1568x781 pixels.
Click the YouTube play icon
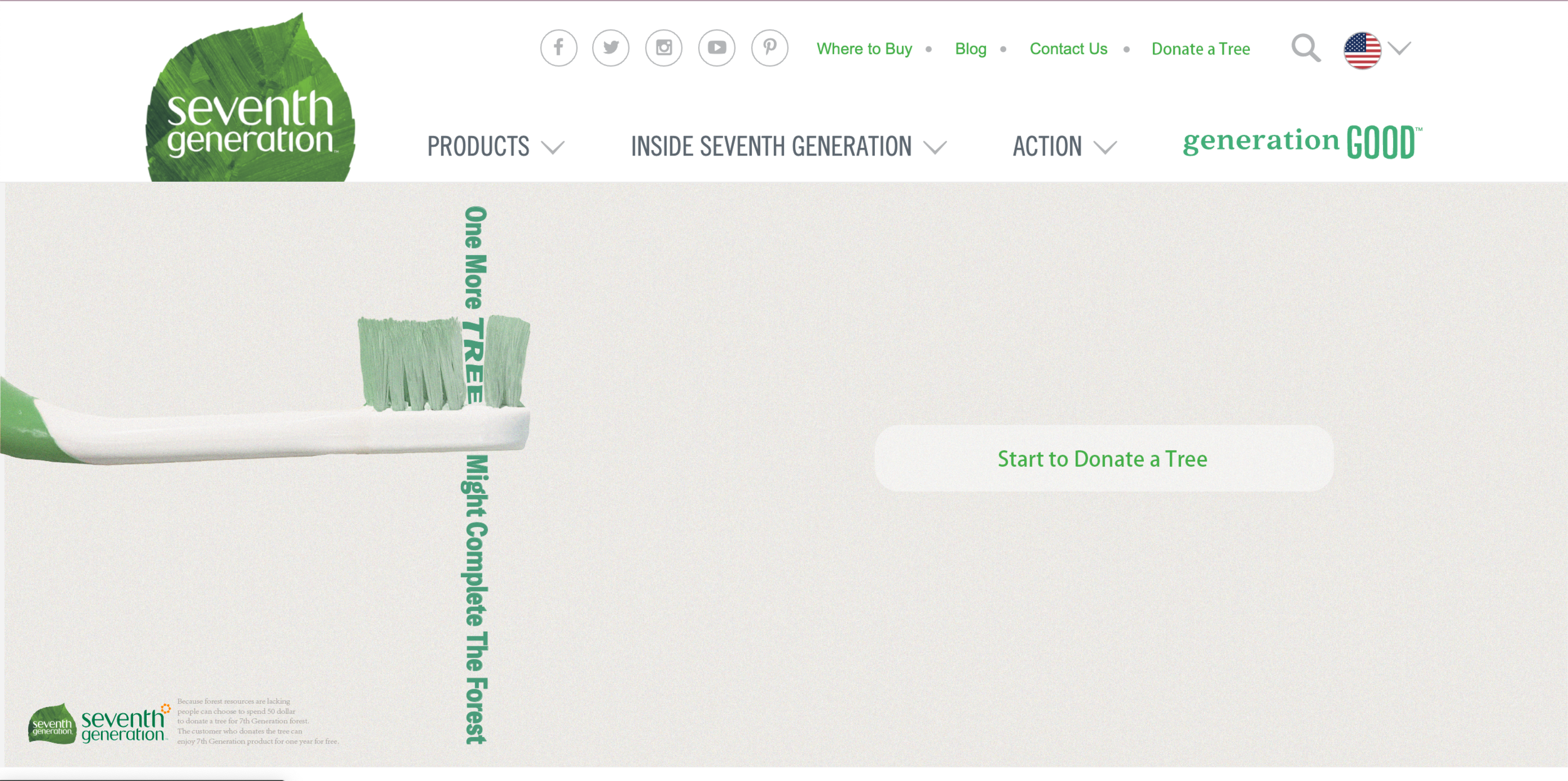(717, 48)
